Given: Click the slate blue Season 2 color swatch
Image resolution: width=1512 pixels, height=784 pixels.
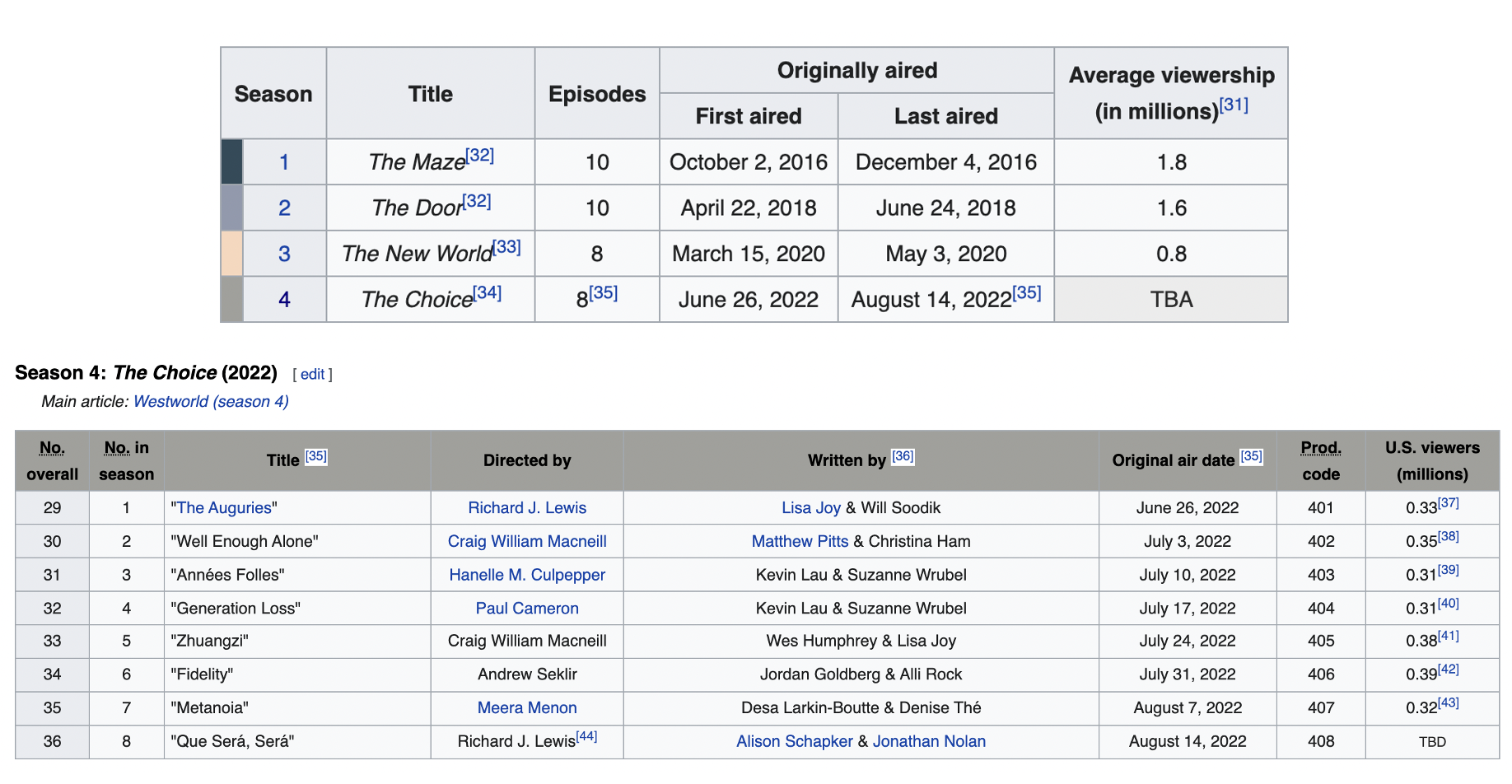Looking at the screenshot, I should click(232, 208).
